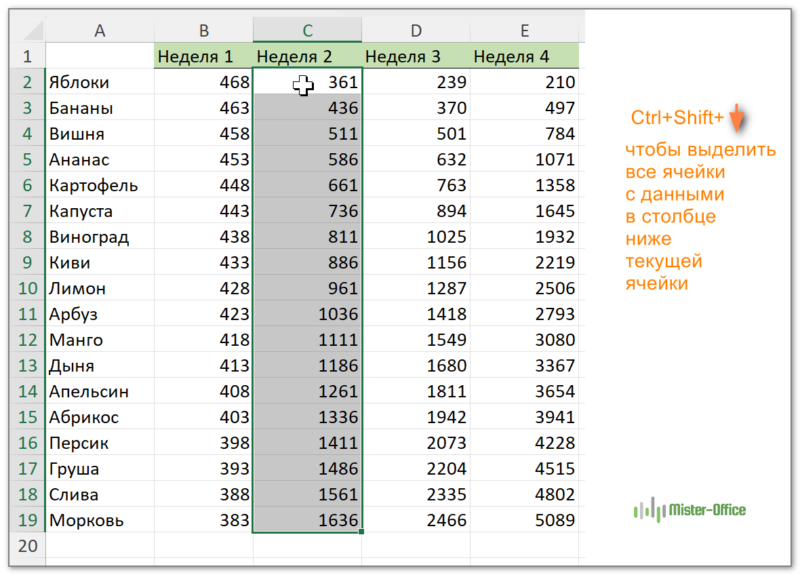Select column E header
The image size is (800, 575).
523,31
